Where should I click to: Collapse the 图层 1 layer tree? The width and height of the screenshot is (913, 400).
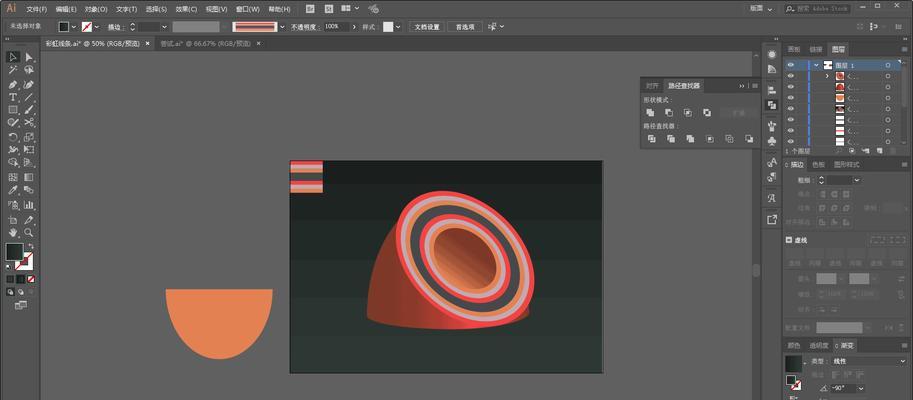(x=817, y=65)
